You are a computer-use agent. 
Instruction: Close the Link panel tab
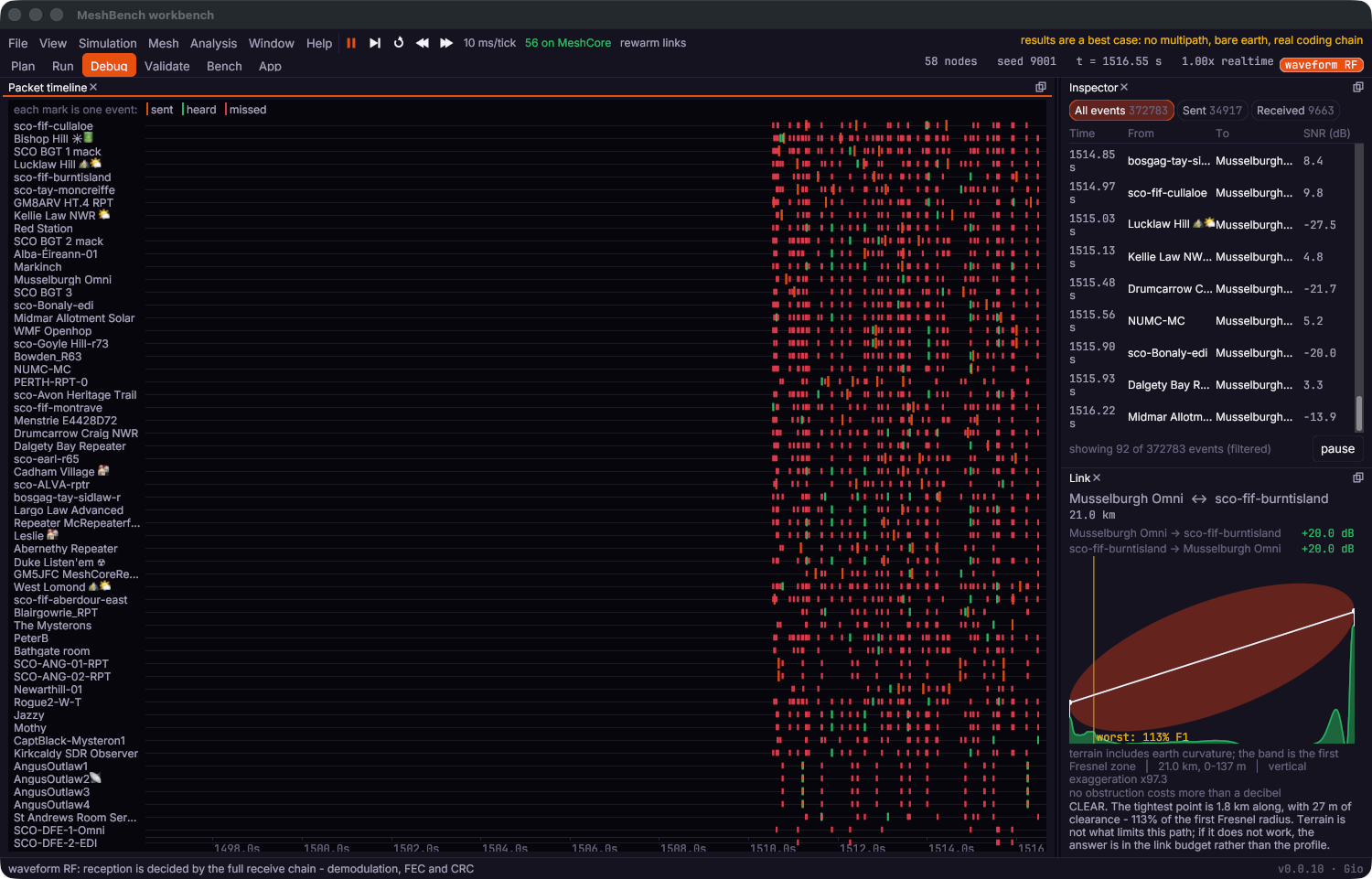1097,478
